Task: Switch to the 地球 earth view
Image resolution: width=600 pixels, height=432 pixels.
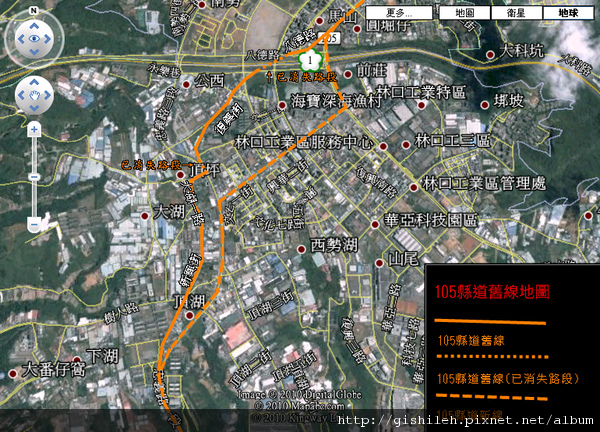Action: coord(568,13)
